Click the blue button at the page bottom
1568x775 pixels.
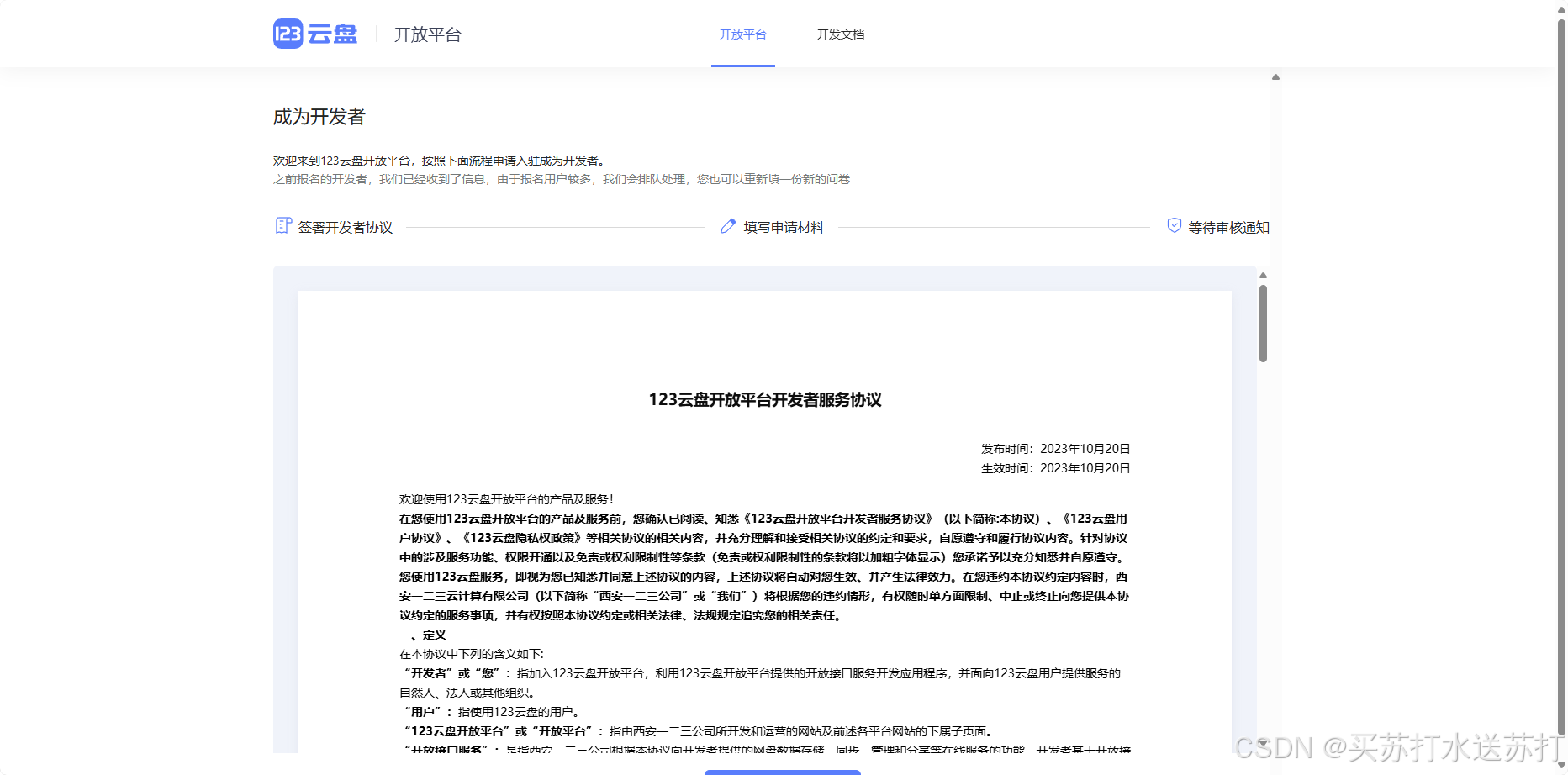(x=783, y=772)
